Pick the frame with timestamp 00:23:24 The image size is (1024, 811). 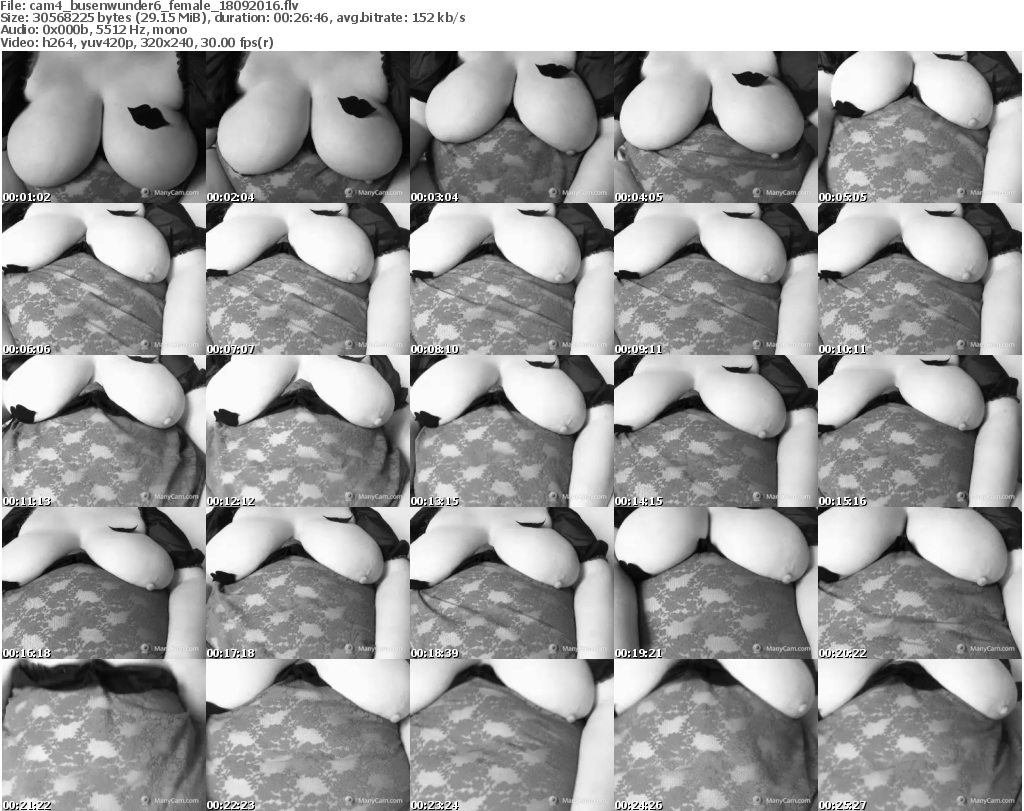pyautogui.click(x=511, y=735)
